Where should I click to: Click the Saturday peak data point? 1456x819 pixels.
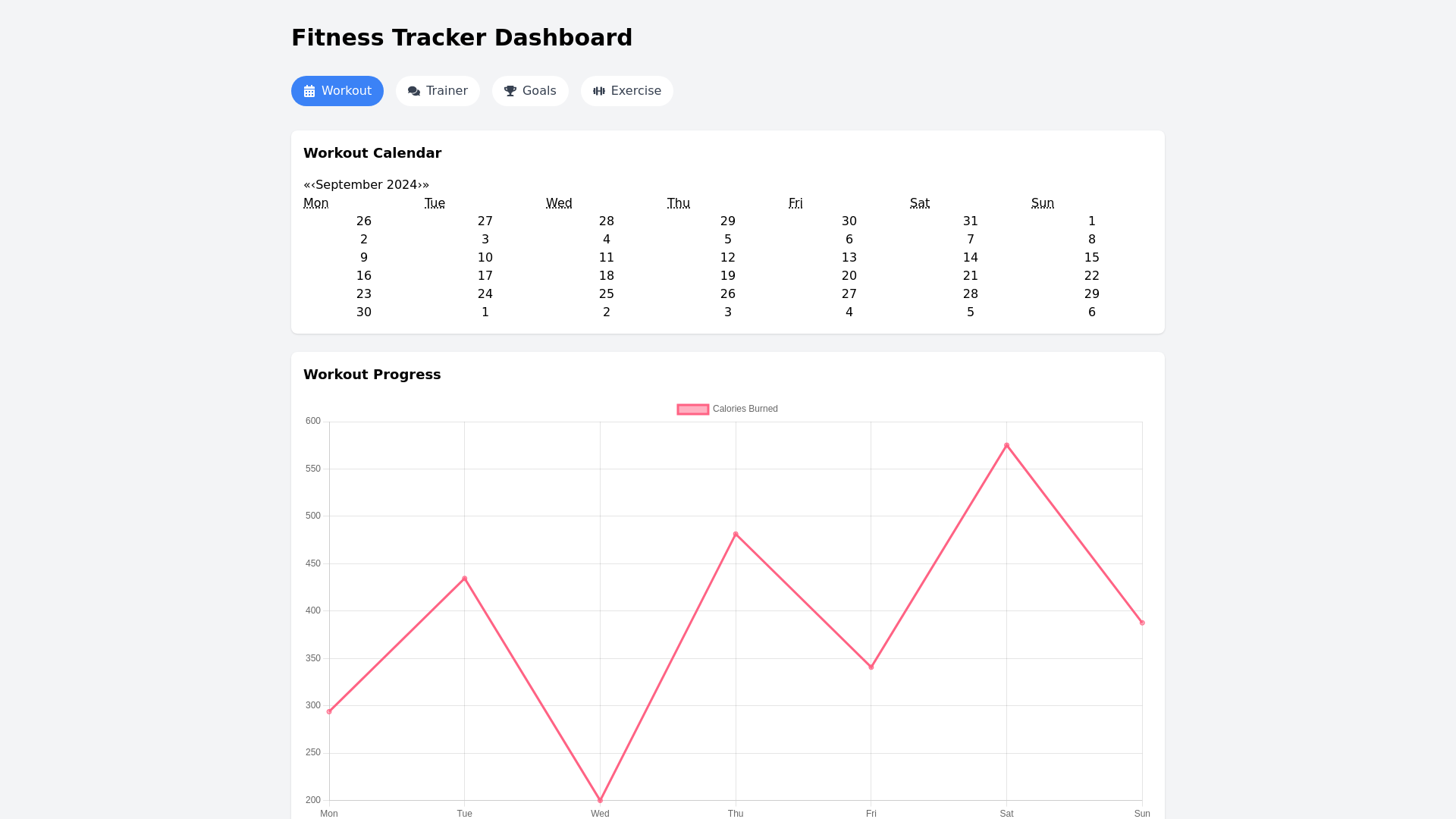click(1006, 446)
